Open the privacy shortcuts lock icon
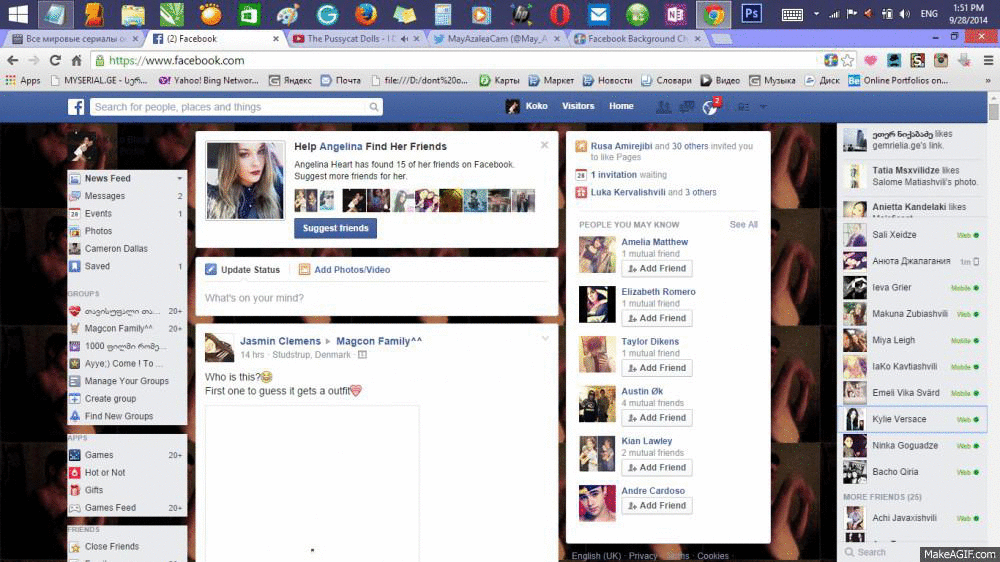This screenshot has height=562, width=1000. (743, 107)
